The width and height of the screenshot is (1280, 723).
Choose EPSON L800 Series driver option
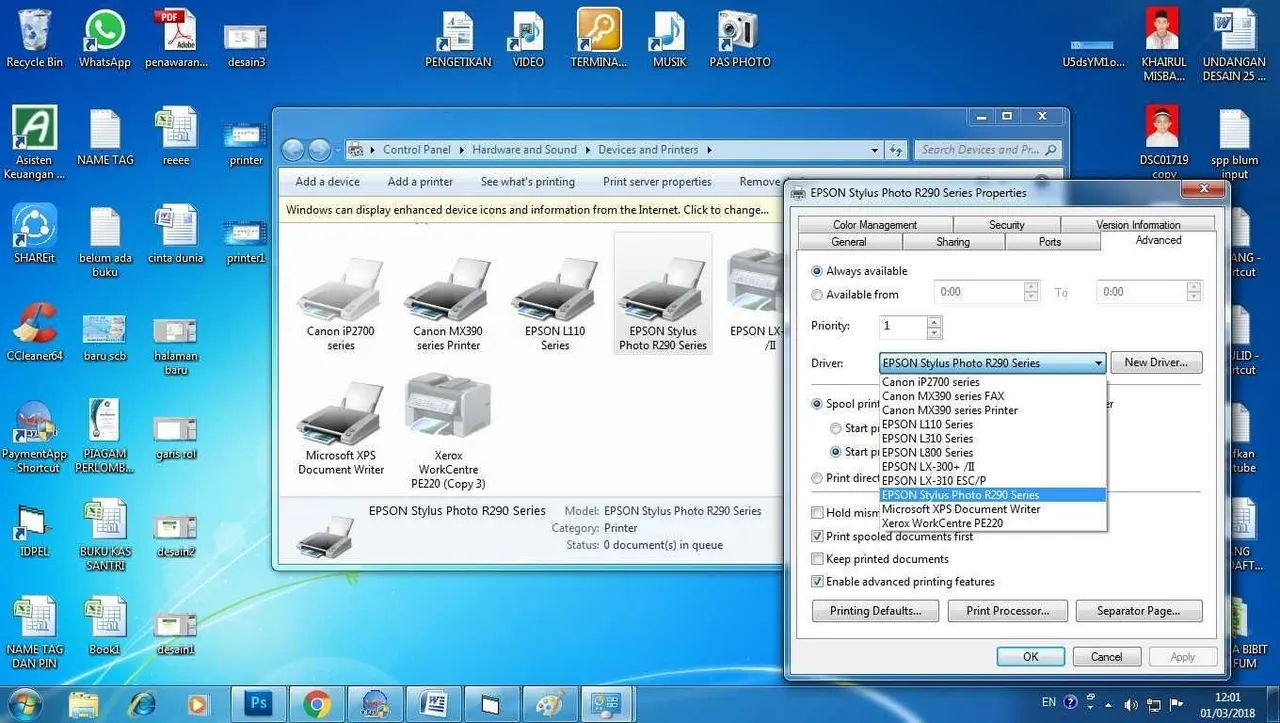pos(993,452)
